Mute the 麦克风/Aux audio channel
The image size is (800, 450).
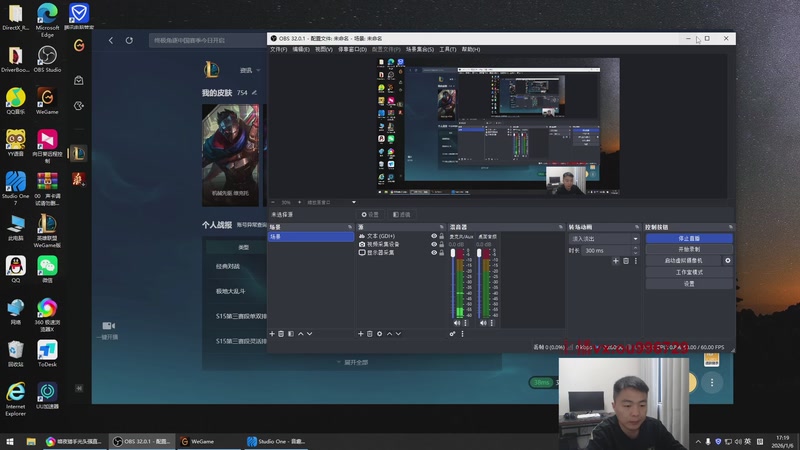point(457,323)
